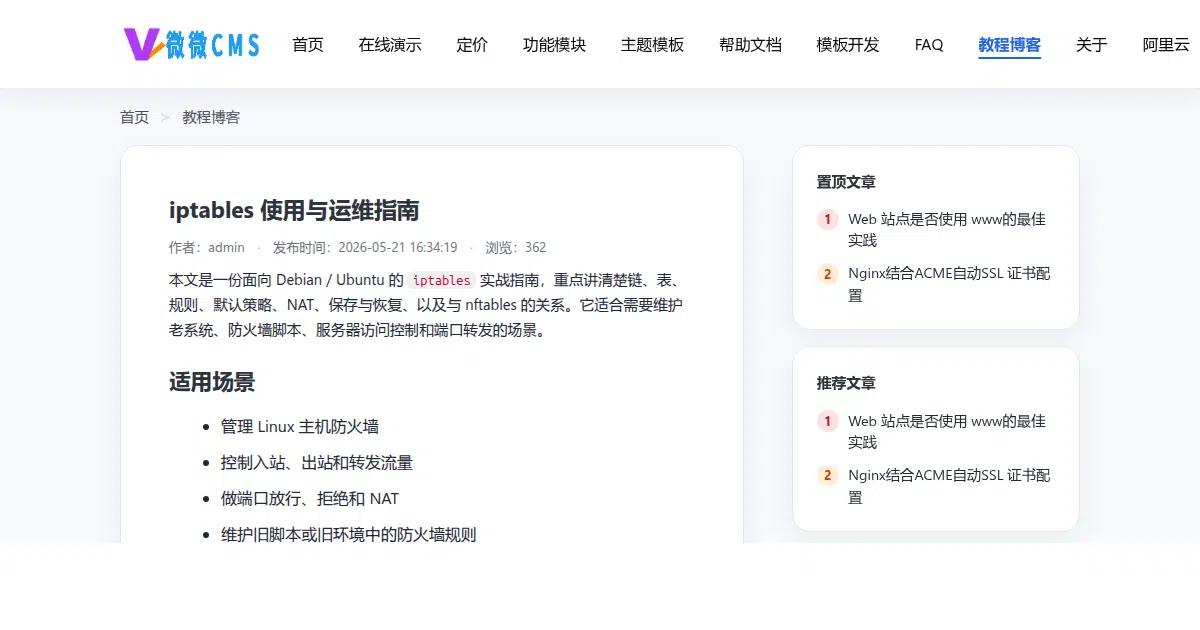Click the author text 作者：admin
The image size is (1200, 630).
pyautogui.click(x=207, y=247)
